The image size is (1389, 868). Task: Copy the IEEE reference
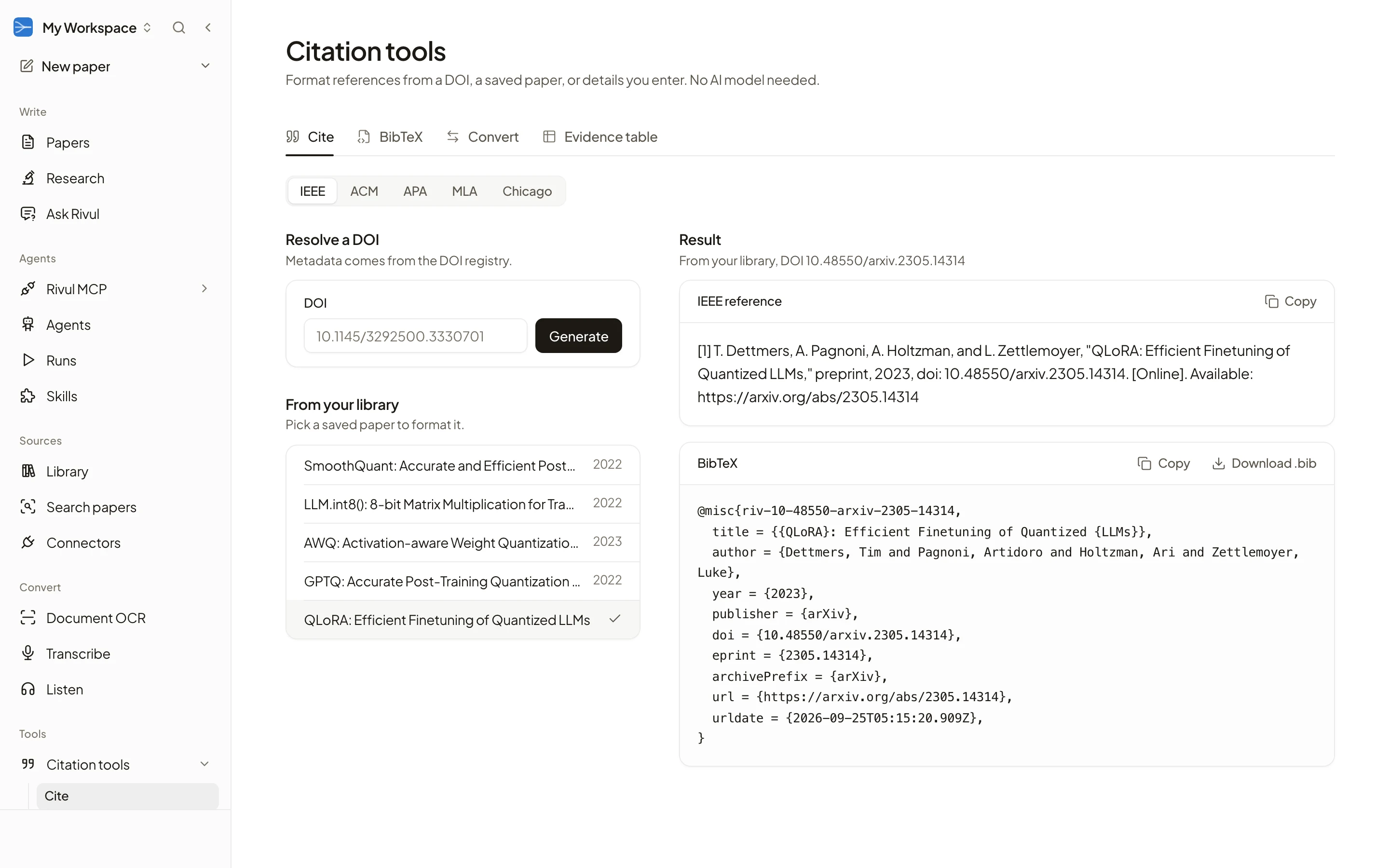[1290, 301]
